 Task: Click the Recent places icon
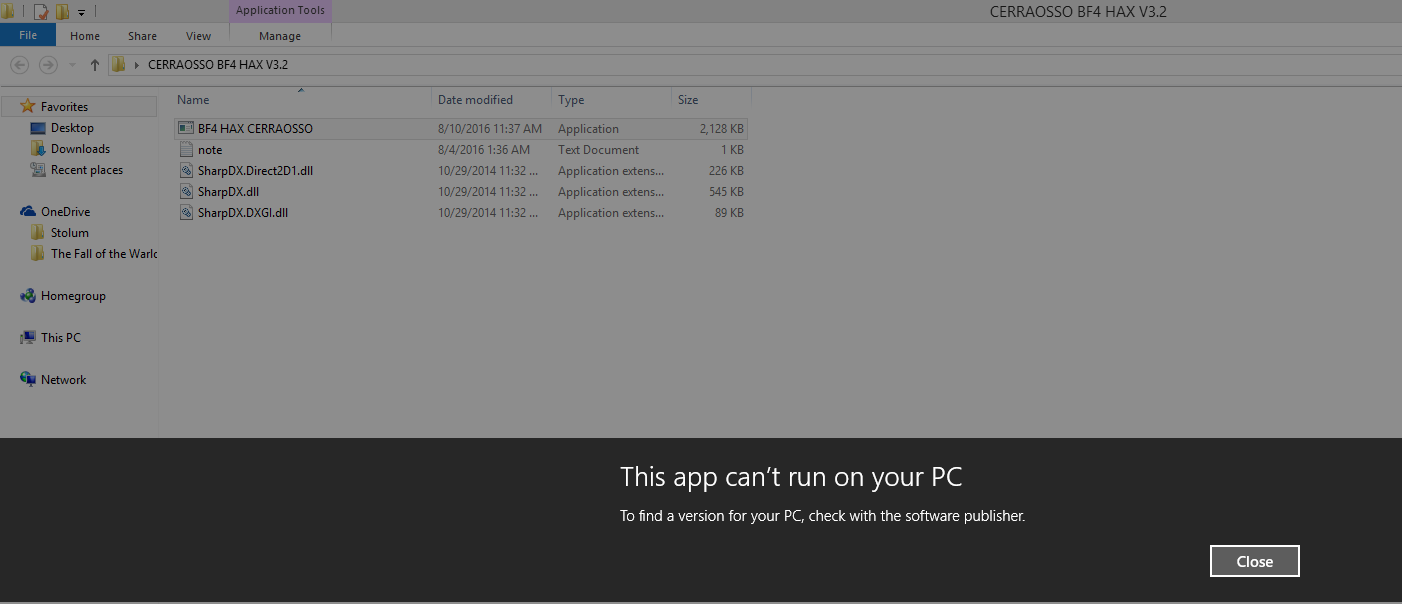[x=38, y=170]
